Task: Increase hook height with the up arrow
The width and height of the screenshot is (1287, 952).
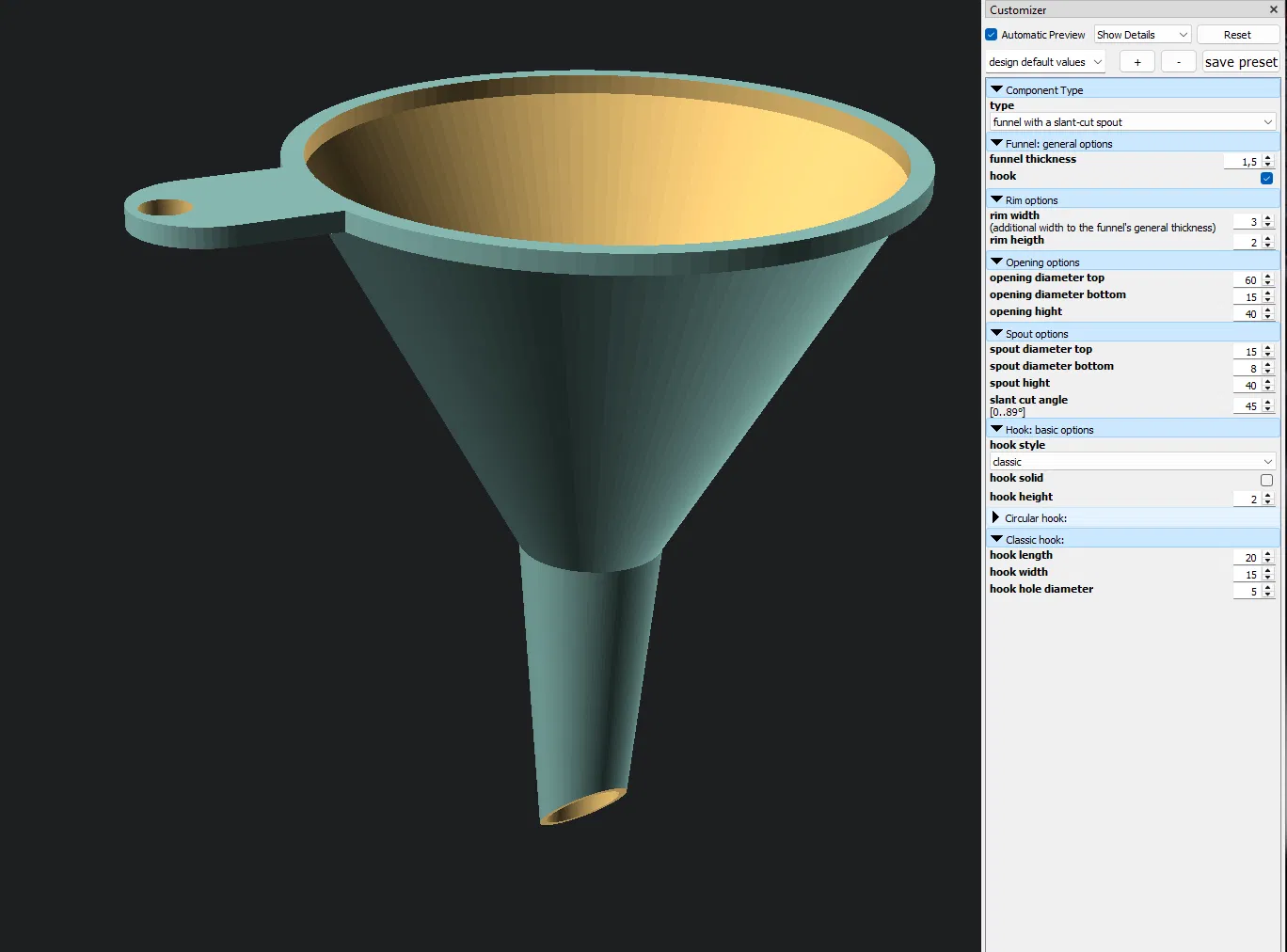Action: point(1268,496)
